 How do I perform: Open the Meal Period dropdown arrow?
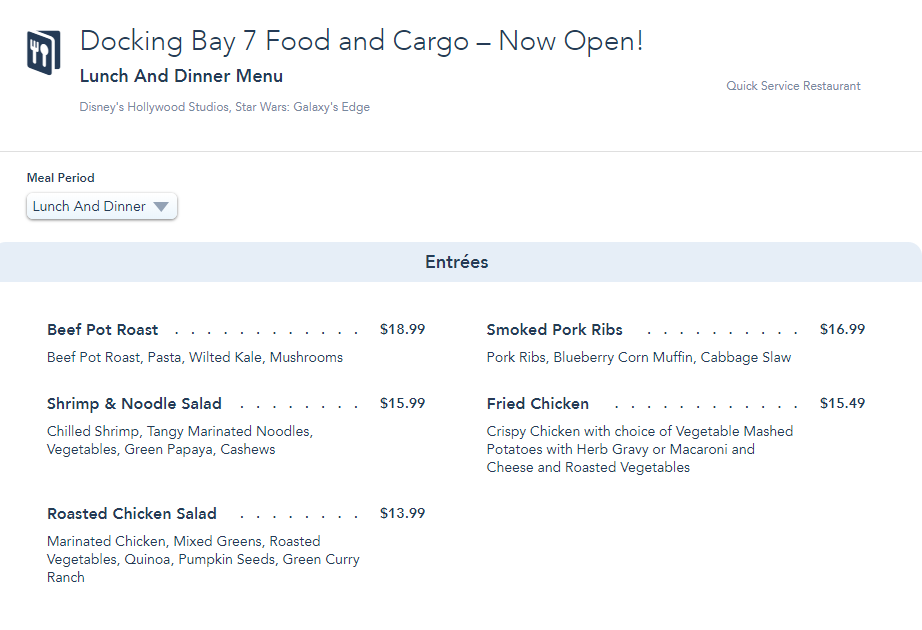coord(161,207)
